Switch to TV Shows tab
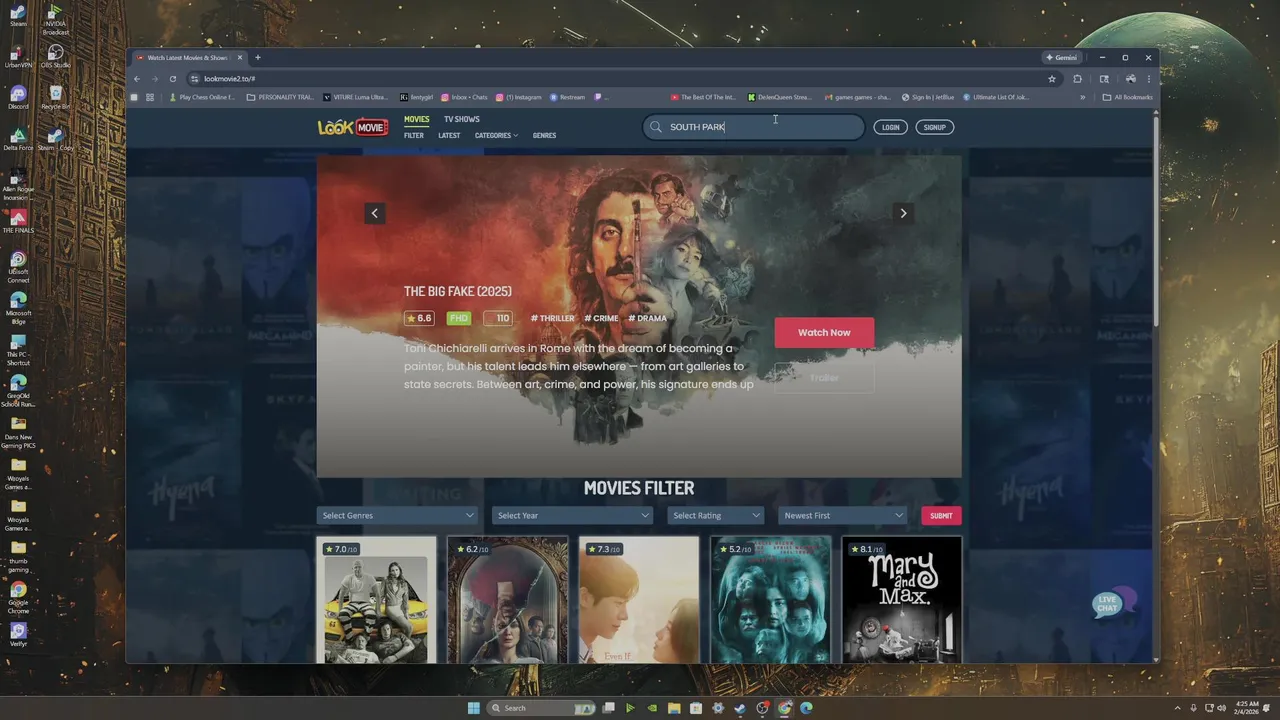The width and height of the screenshot is (1280, 720). point(462,119)
